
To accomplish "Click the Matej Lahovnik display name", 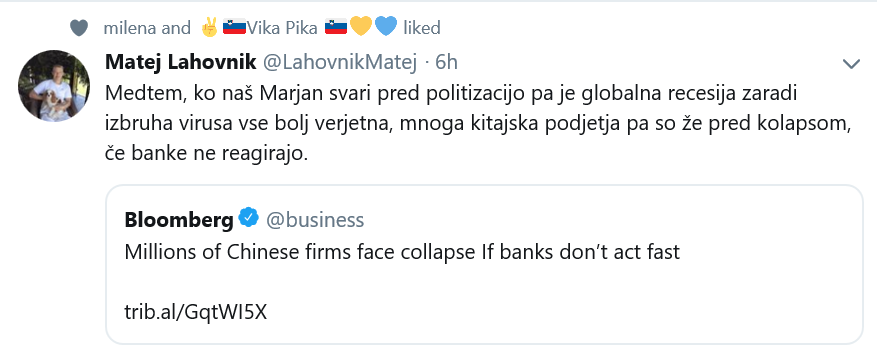I will pos(181,62).
